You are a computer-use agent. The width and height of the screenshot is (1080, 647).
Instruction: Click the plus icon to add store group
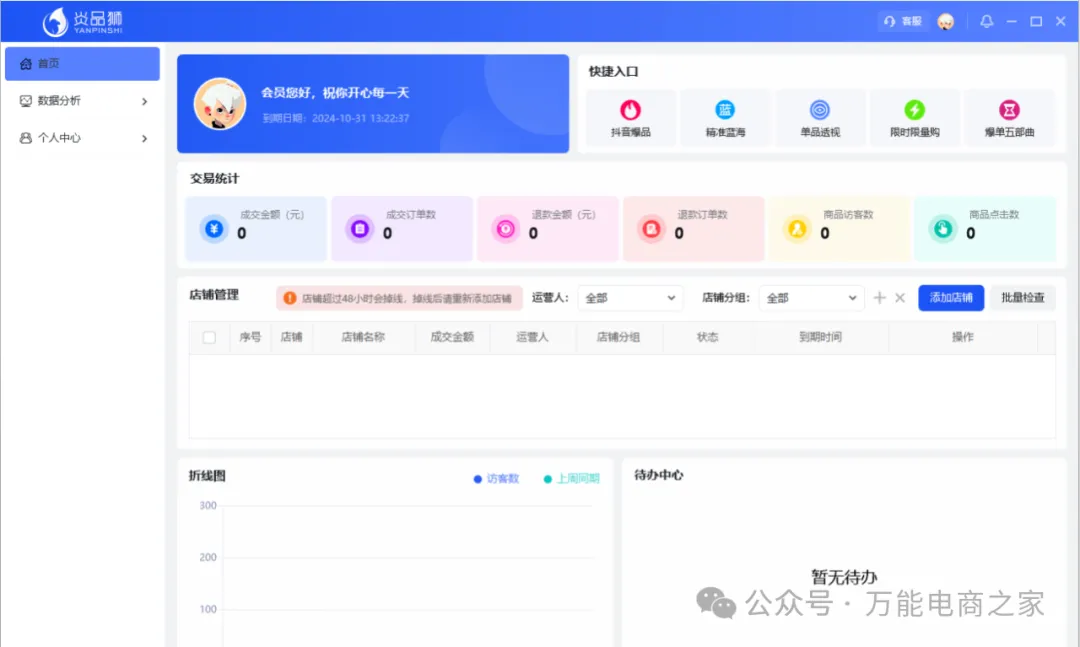880,298
